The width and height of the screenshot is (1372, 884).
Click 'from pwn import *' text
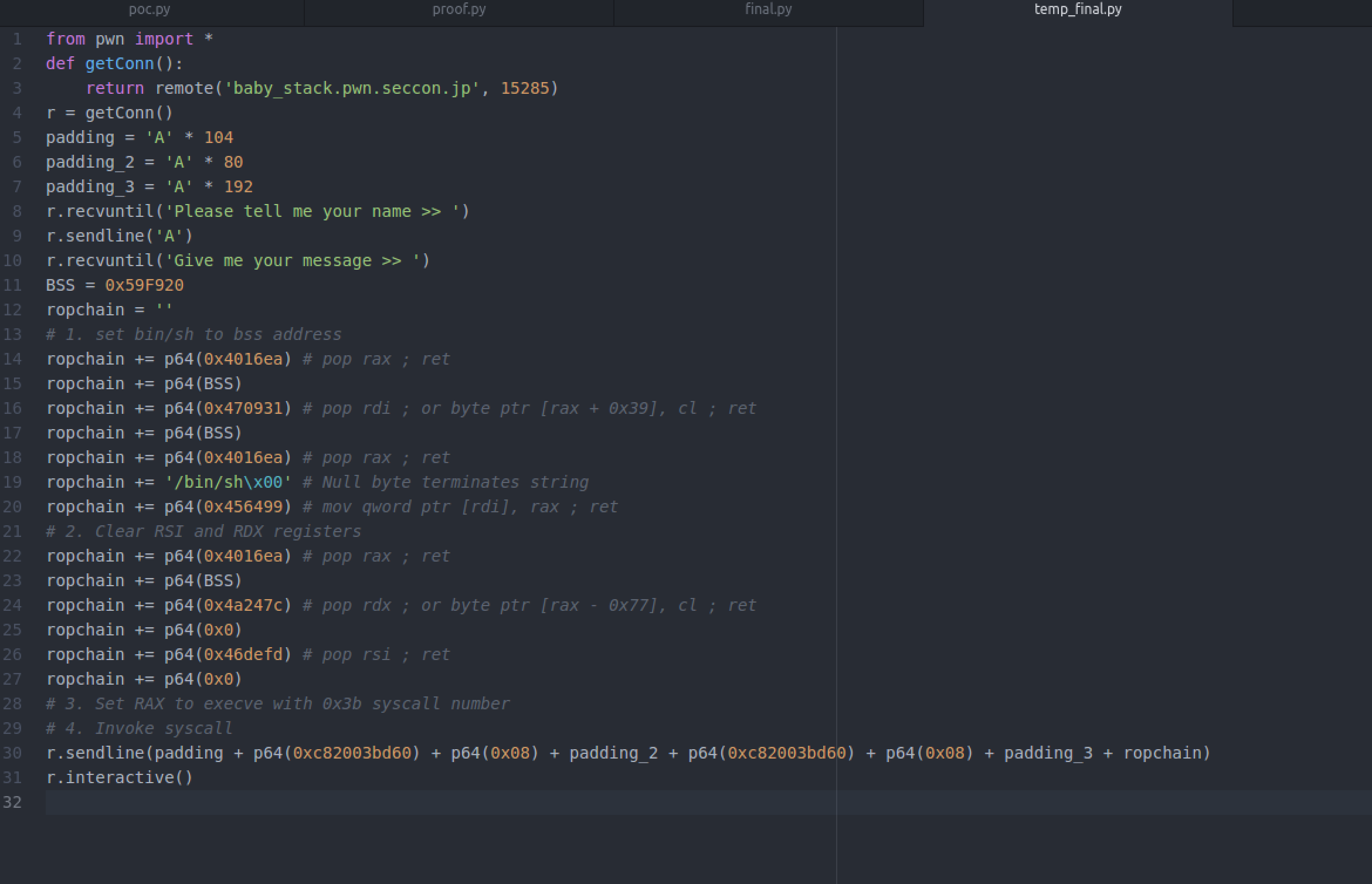[130, 39]
